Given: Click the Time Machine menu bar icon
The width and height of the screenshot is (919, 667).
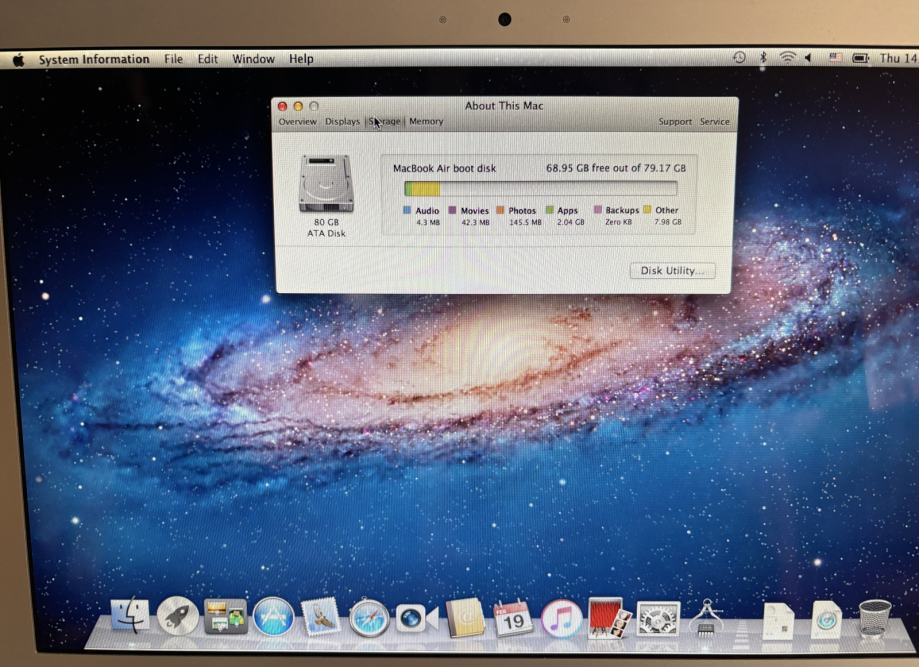Looking at the screenshot, I should tap(739, 57).
